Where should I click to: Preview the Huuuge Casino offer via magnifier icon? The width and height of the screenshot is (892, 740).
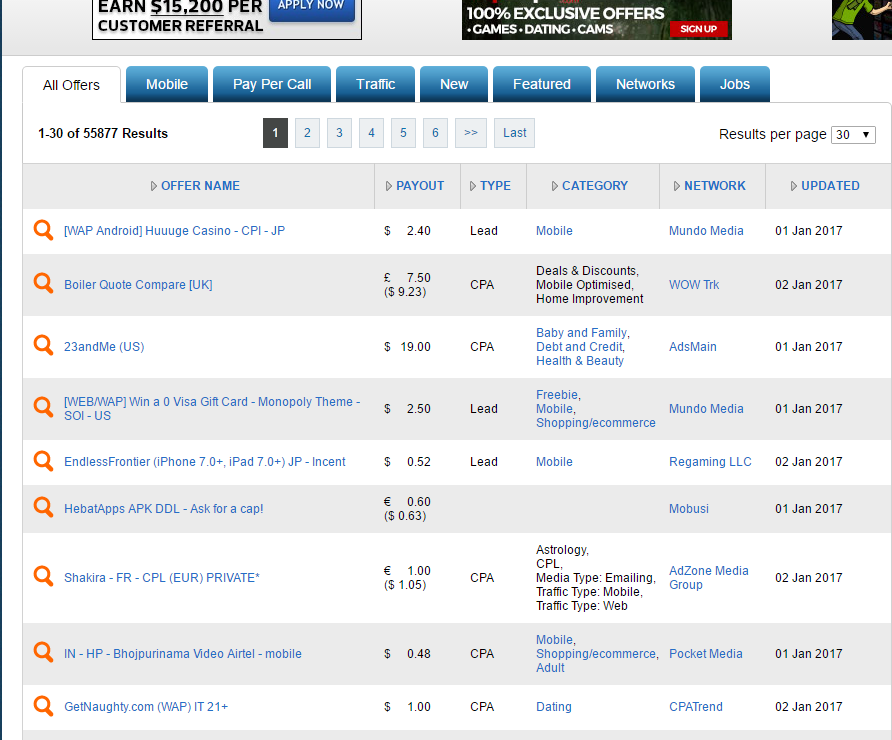(x=43, y=230)
